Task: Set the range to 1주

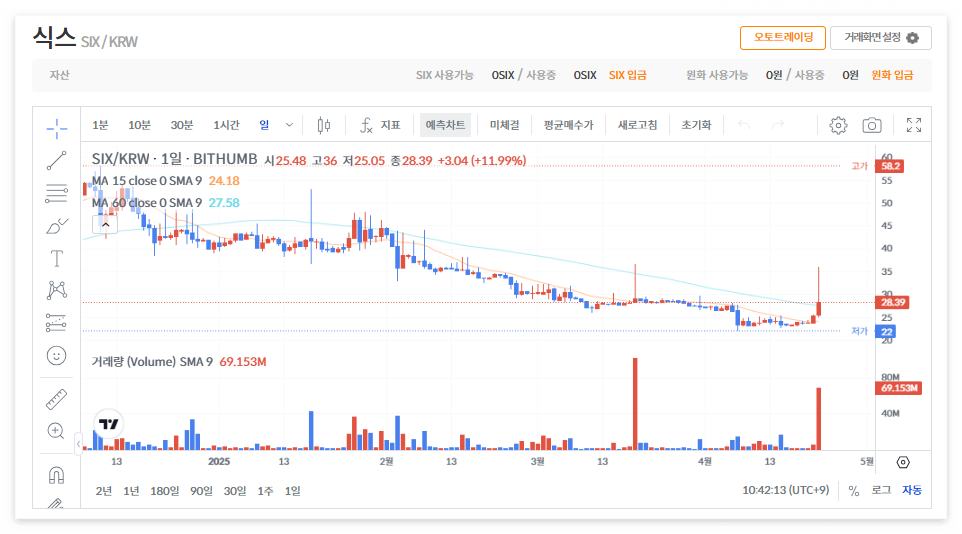Action: coord(265,491)
